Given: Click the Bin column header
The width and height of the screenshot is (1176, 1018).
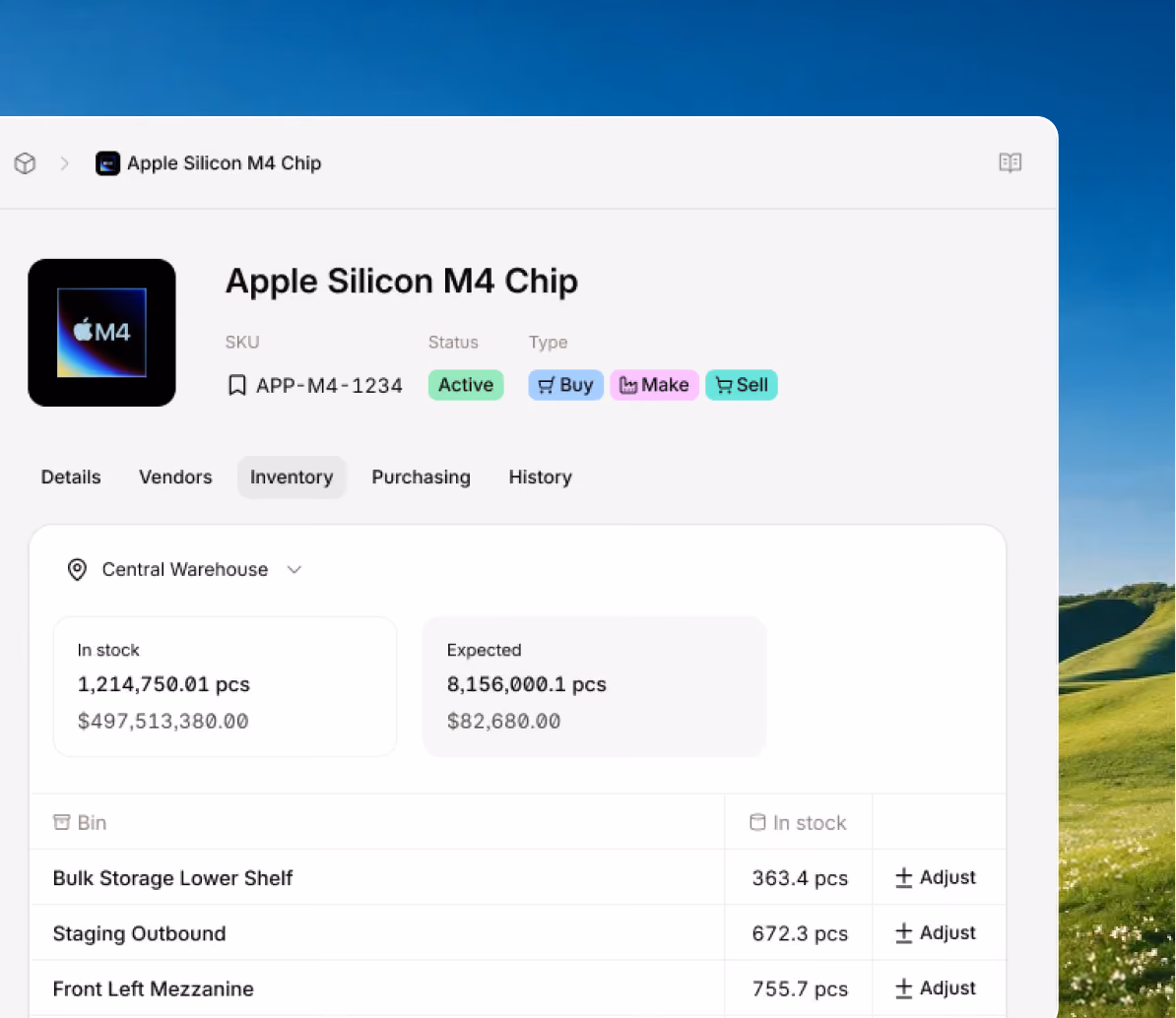Looking at the screenshot, I should tap(377, 822).
